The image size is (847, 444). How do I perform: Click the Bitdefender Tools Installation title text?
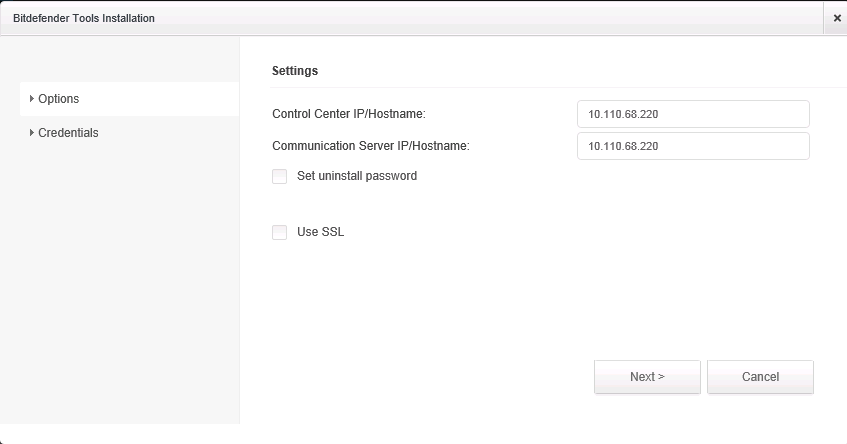coord(83,18)
